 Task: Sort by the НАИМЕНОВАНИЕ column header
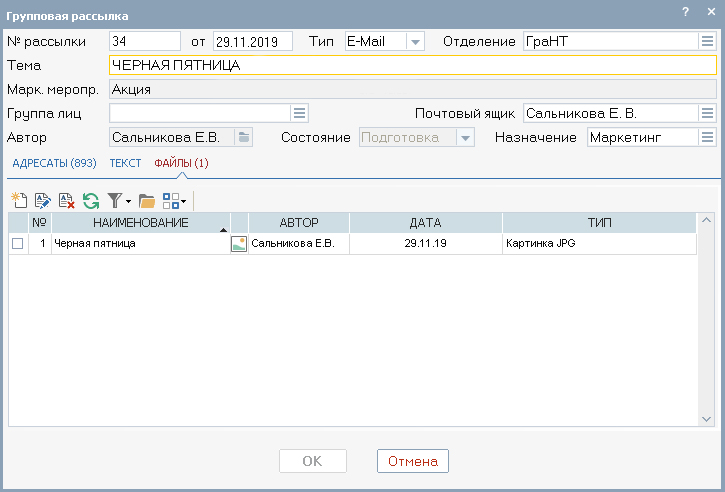[x=141, y=223]
